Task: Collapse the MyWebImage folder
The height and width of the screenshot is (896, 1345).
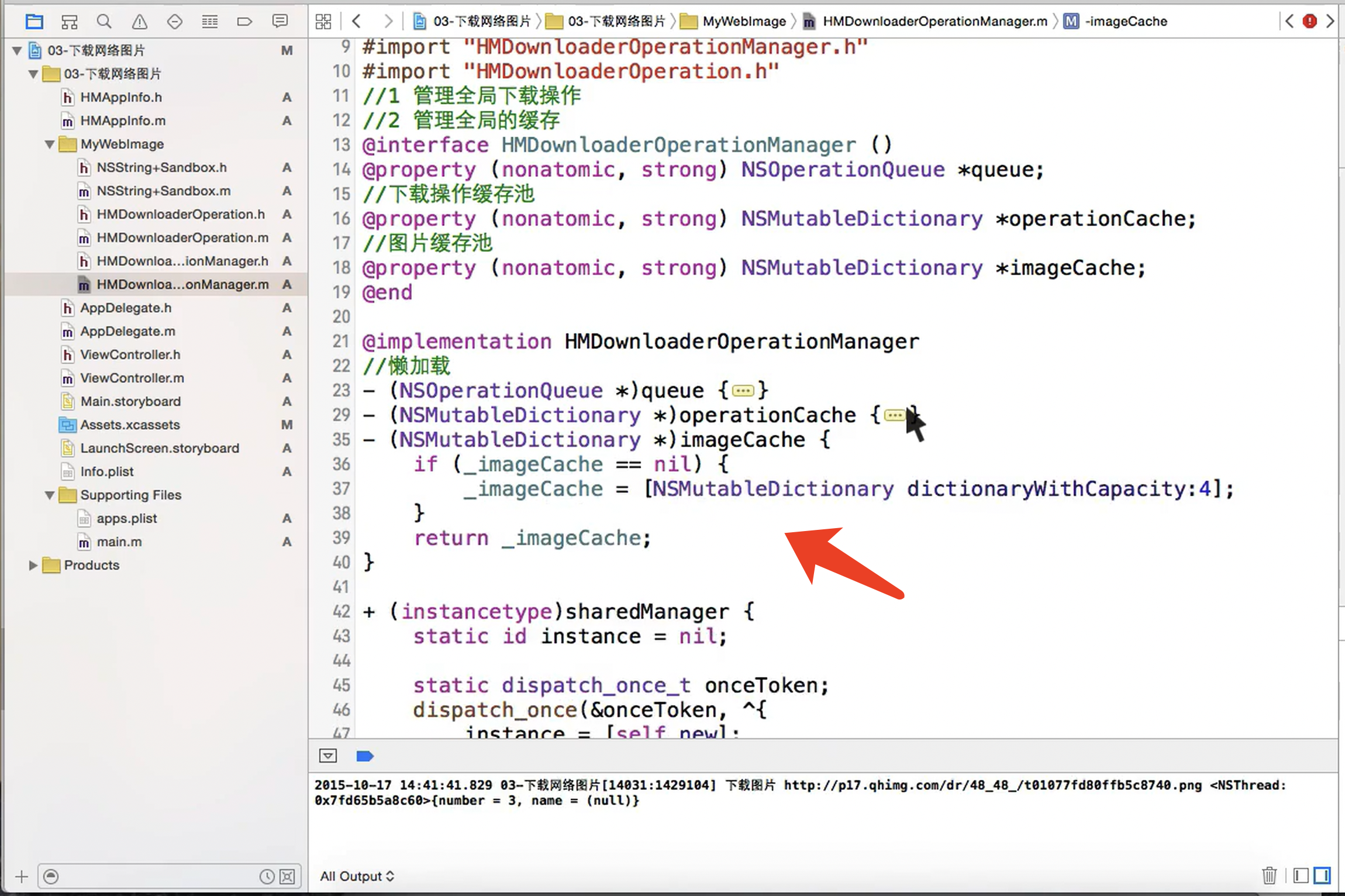Action: tap(50, 144)
